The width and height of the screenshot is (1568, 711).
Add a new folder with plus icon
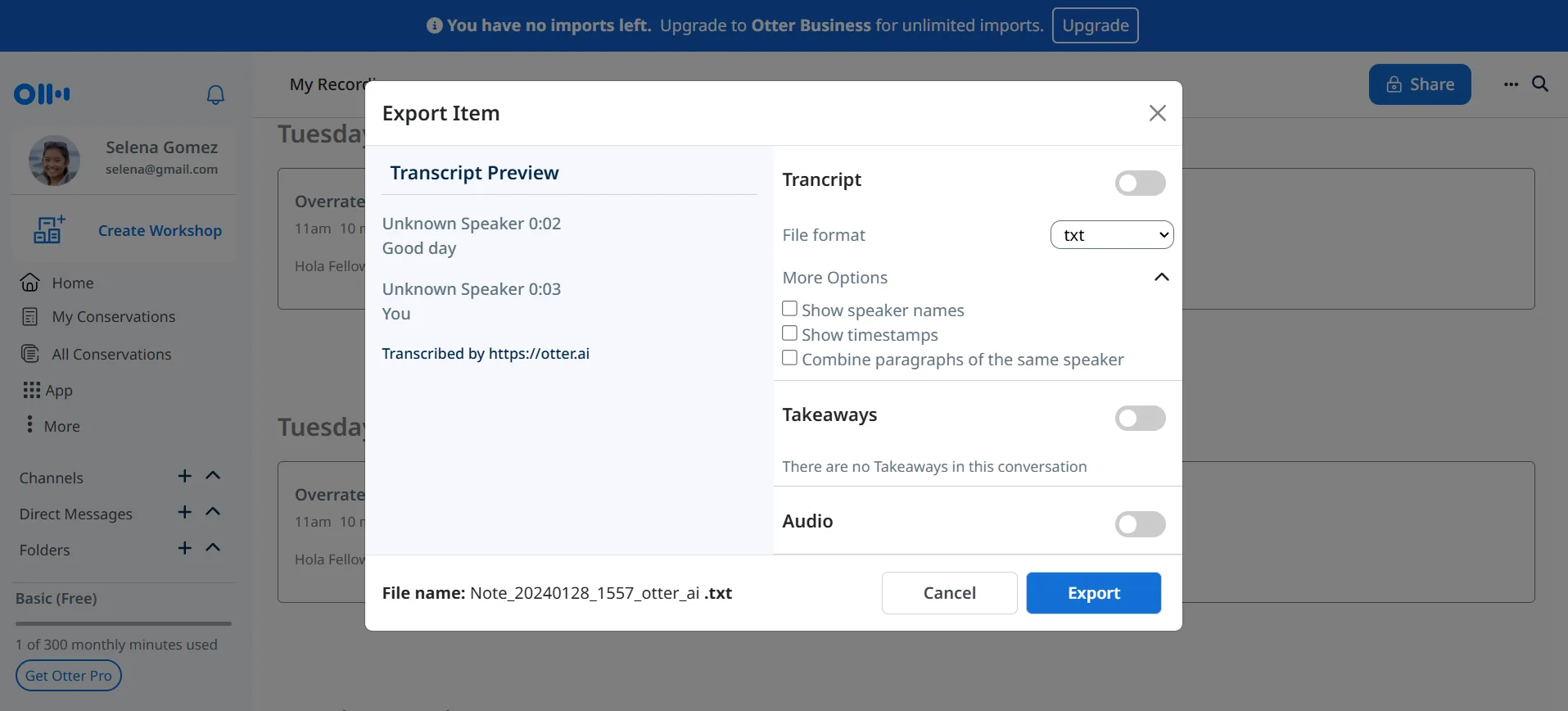(x=185, y=549)
